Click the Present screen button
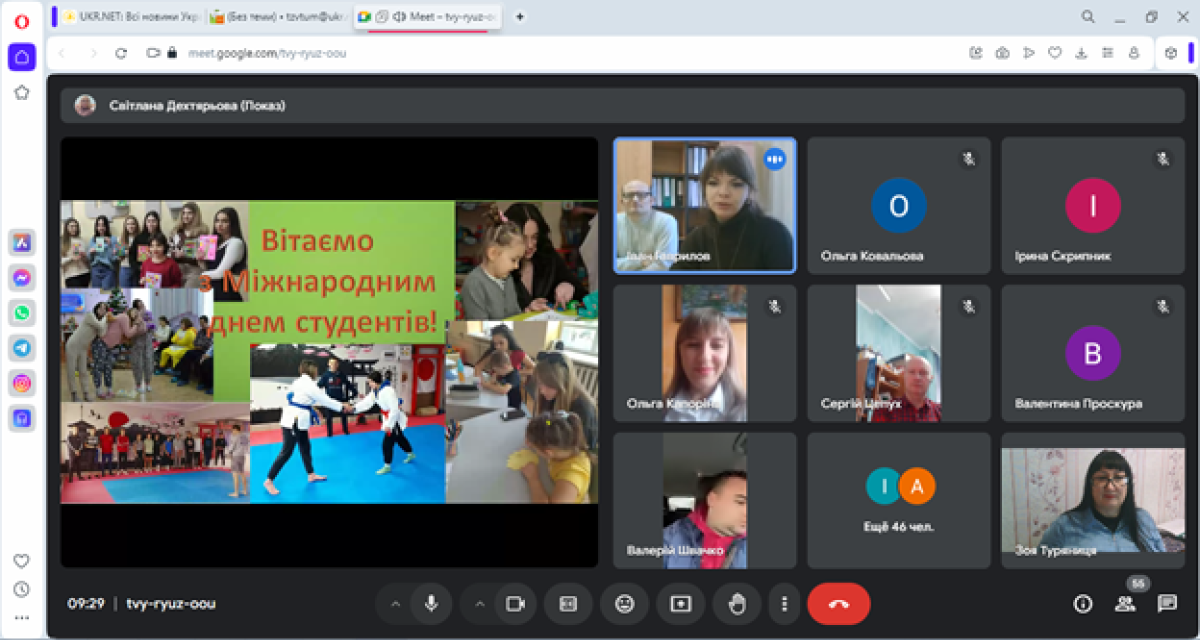 [x=681, y=604]
